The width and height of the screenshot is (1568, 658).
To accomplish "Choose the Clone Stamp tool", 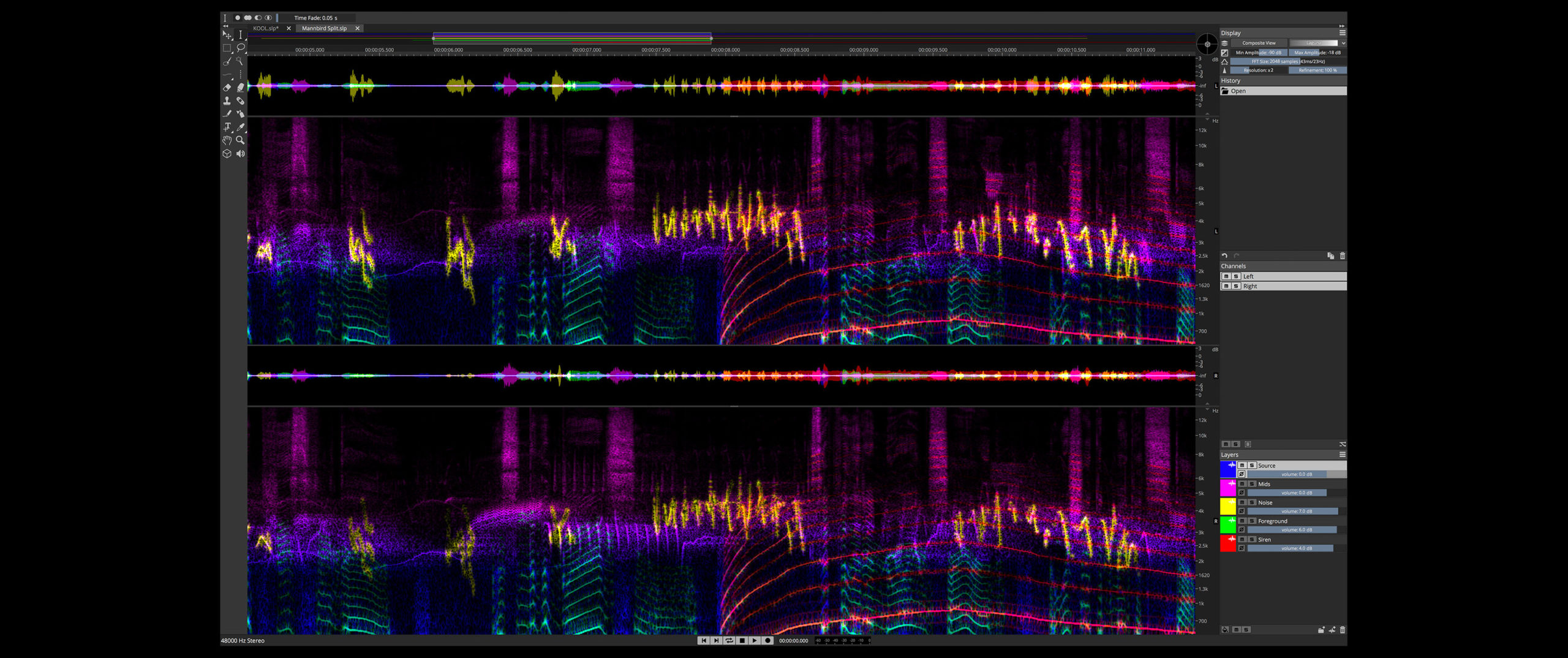I will coord(227,101).
